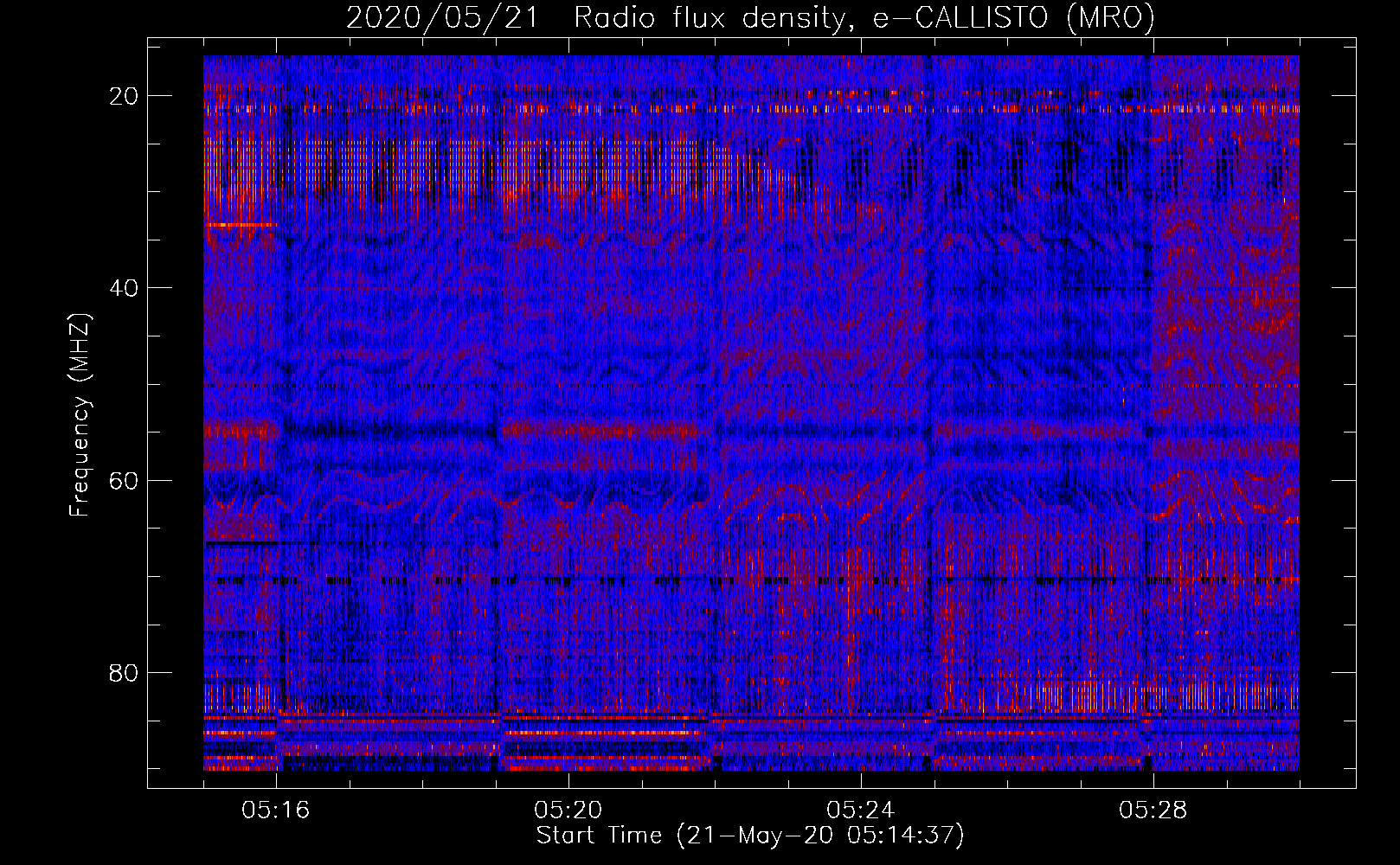Click the 05:24 time tick label
The width and height of the screenshot is (1400, 865).
(861, 811)
